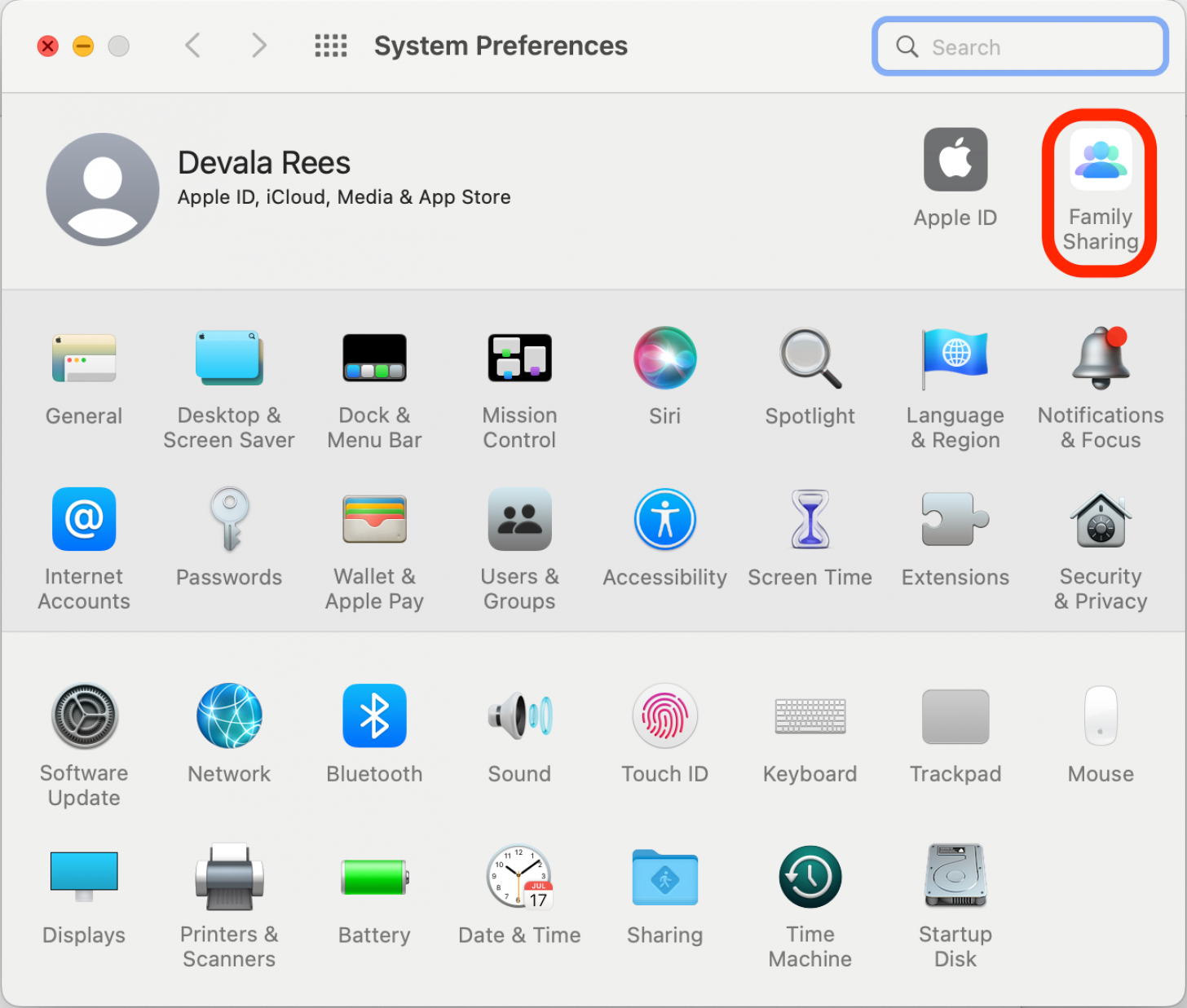This screenshot has width=1187, height=1008.
Task: Click Apple ID, iCloud, Media & App Store text
Action: click(344, 197)
